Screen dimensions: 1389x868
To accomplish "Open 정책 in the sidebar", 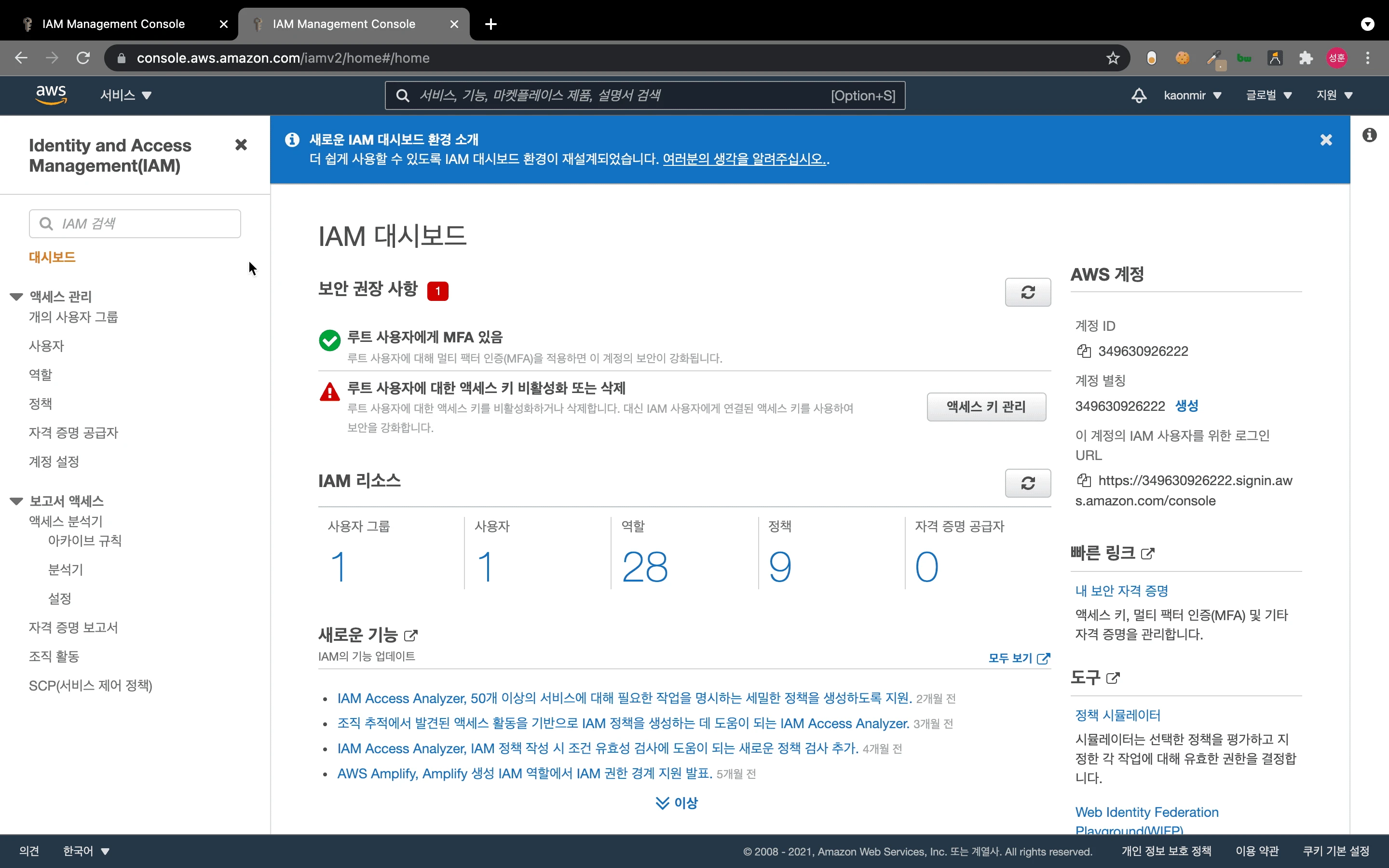I will (40, 404).
